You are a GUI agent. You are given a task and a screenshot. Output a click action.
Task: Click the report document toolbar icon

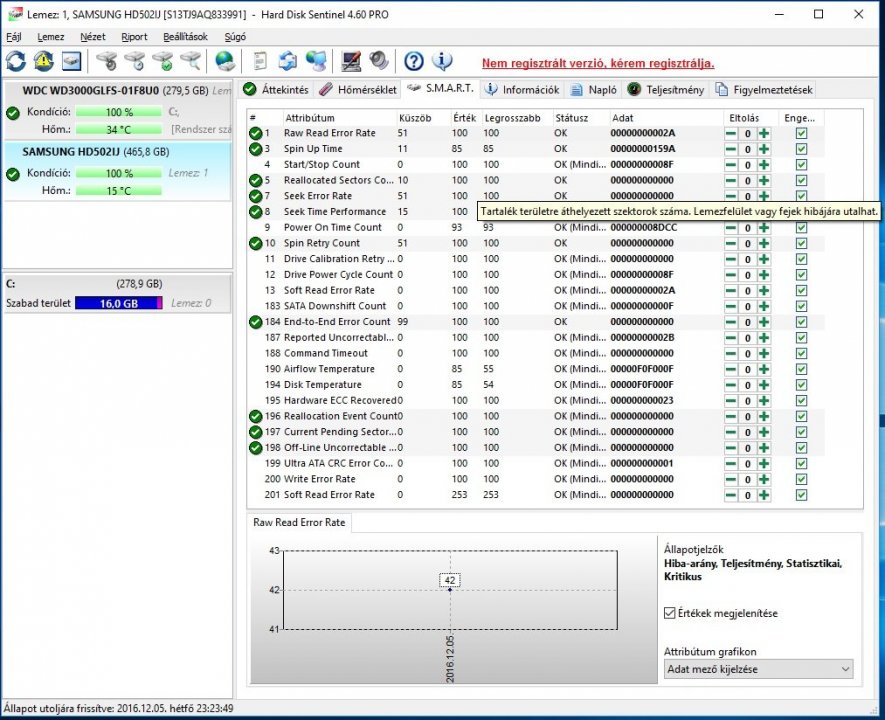(260, 62)
